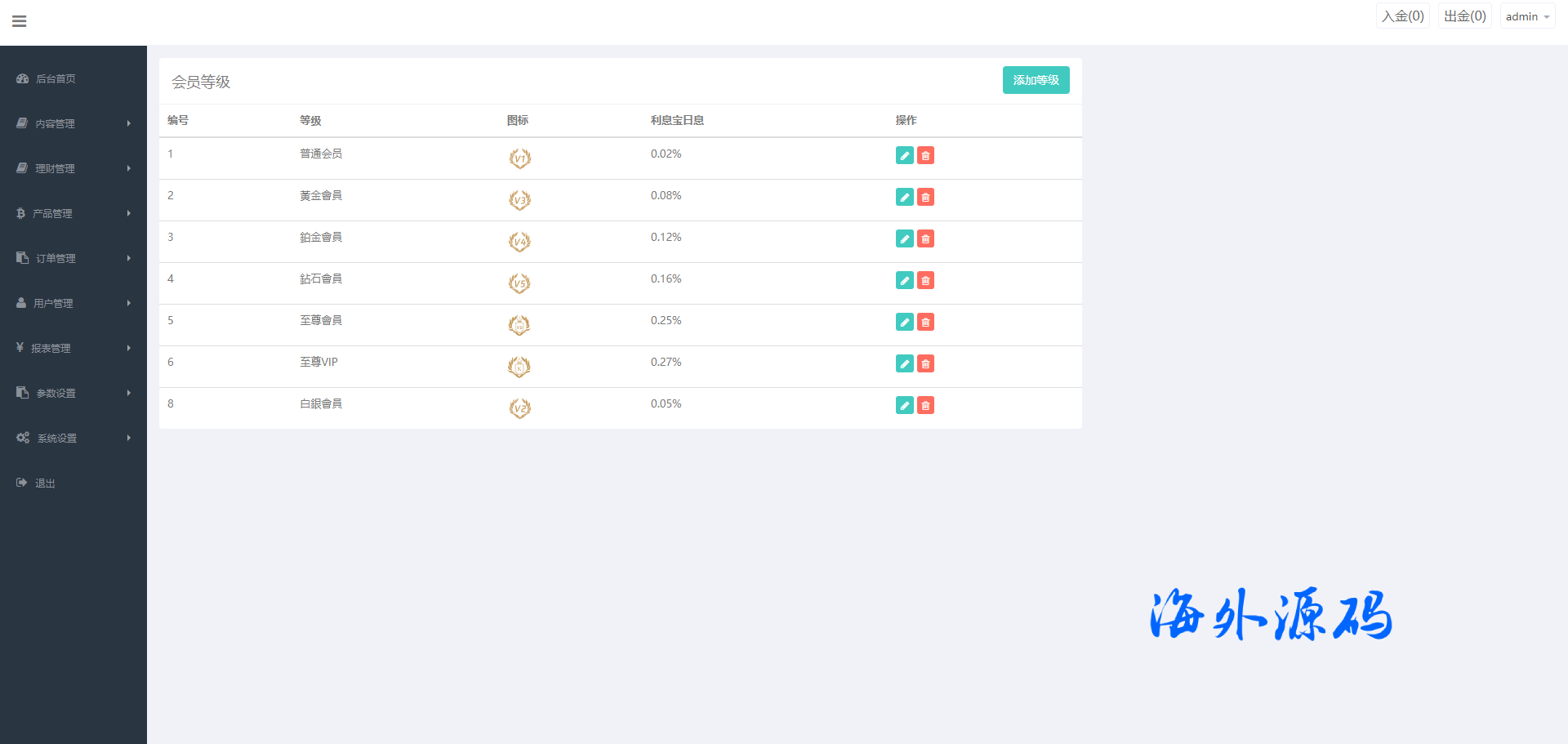Click the edit icon on the 至尊VIP row
This screenshot has height=744, width=1568.
(x=904, y=364)
